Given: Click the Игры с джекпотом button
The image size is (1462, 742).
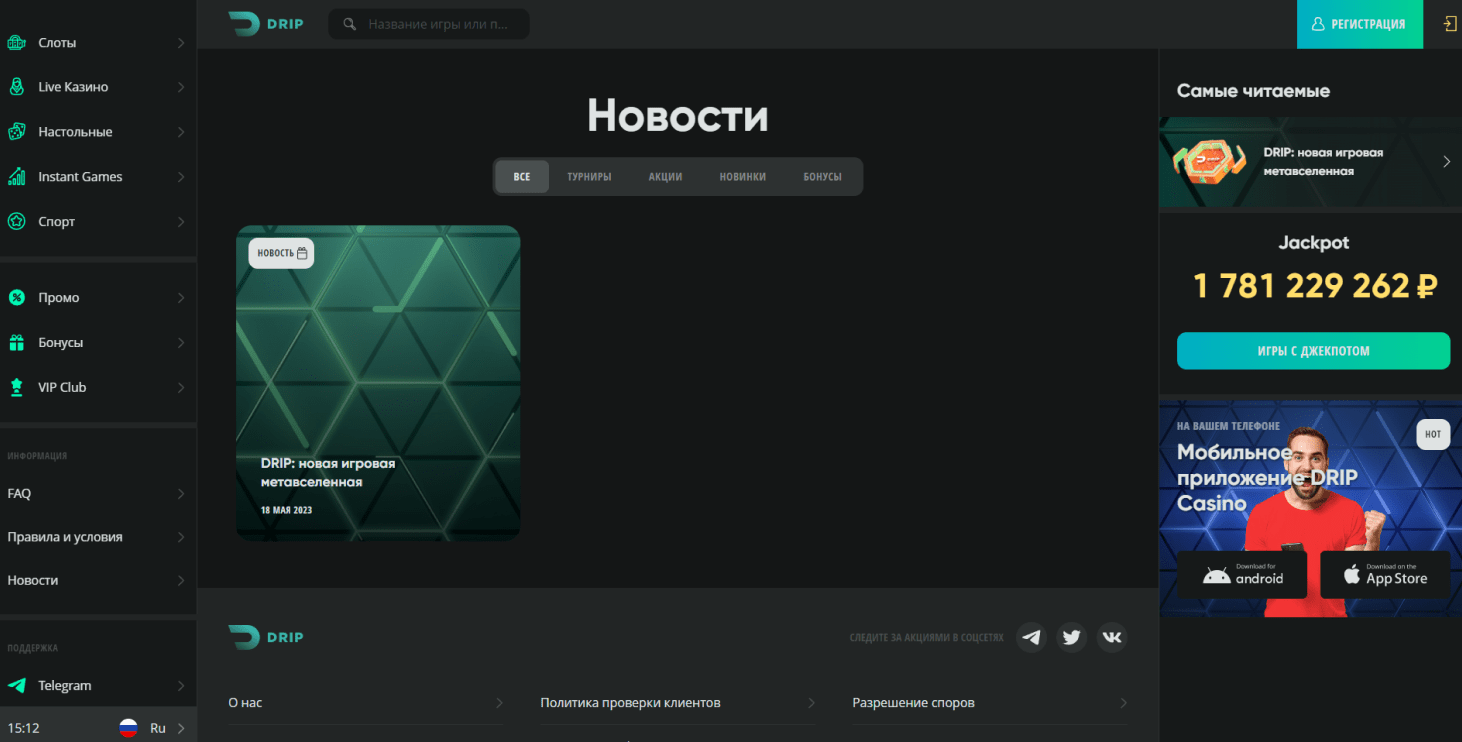Looking at the screenshot, I should click(1313, 351).
